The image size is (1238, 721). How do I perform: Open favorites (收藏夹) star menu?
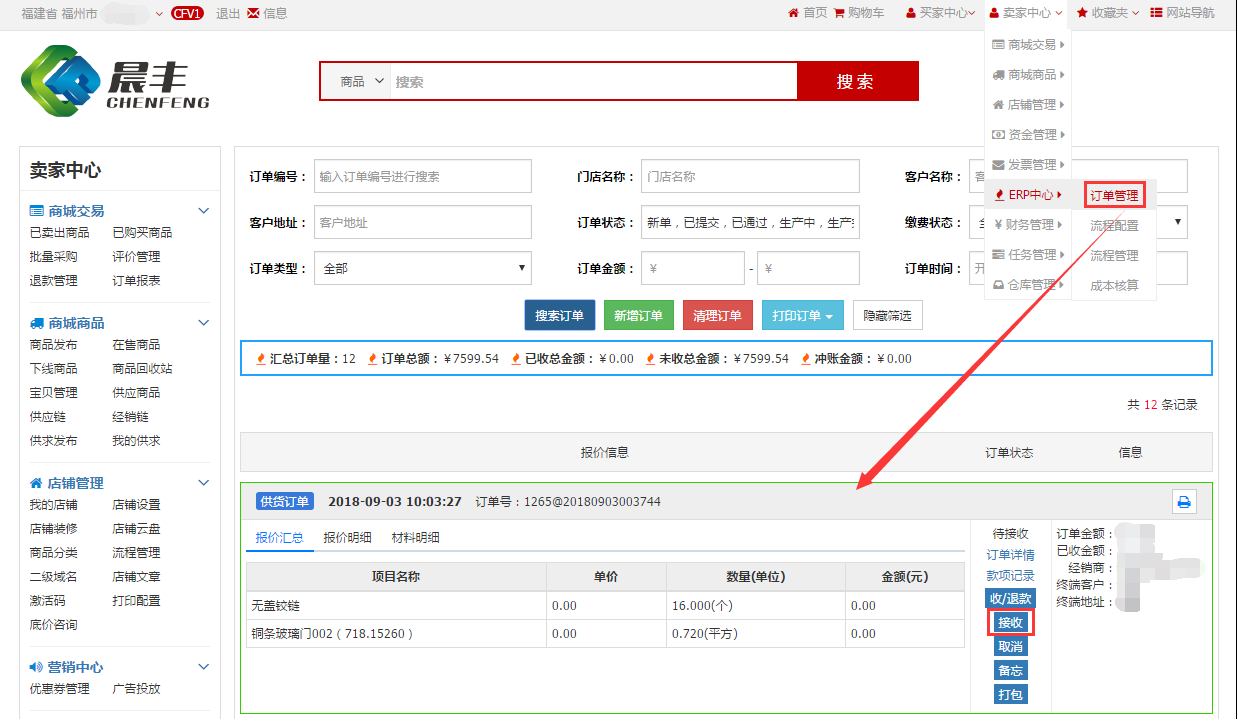pos(1107,13)
